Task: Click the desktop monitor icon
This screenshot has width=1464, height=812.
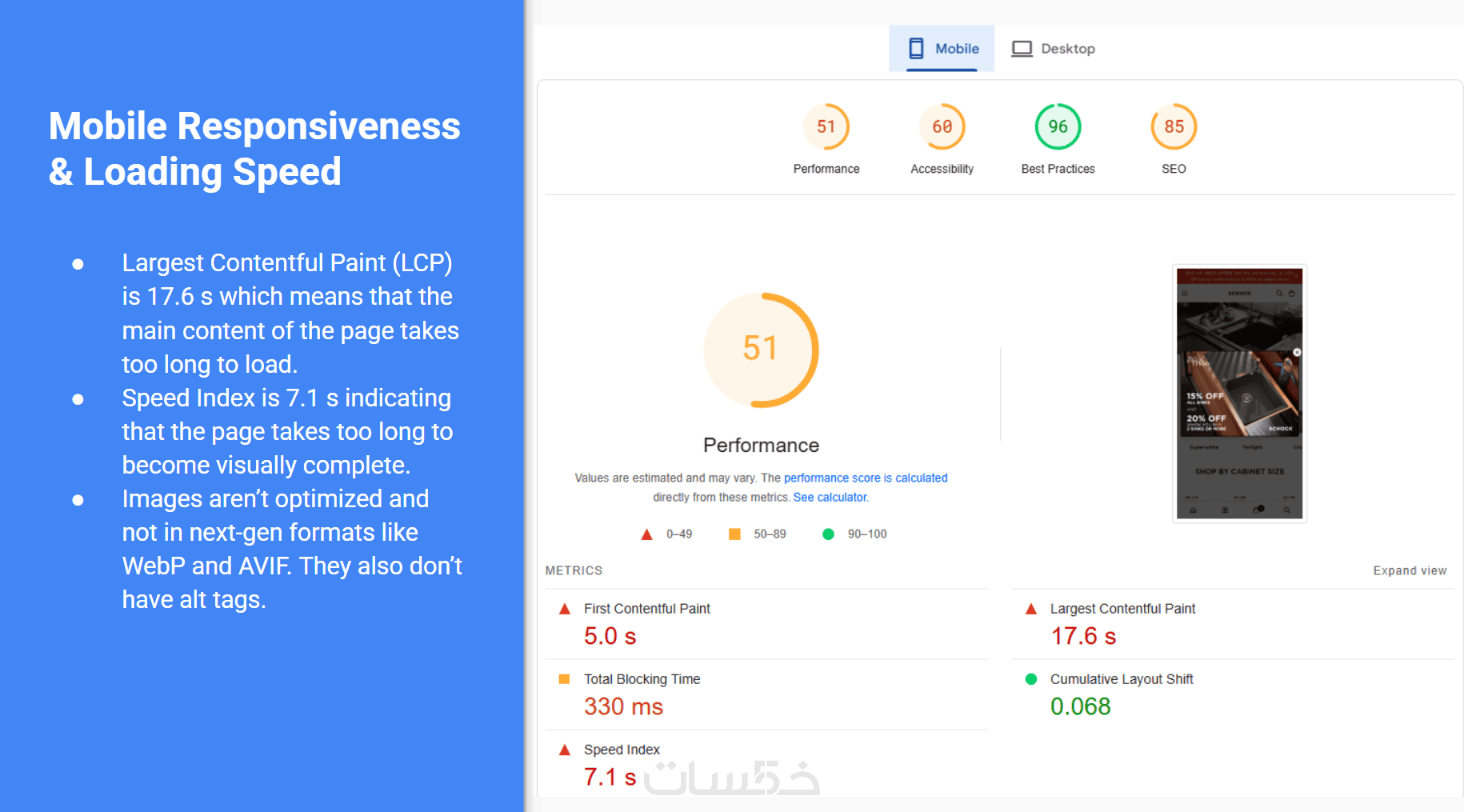Action: [x=1022, y=49]
